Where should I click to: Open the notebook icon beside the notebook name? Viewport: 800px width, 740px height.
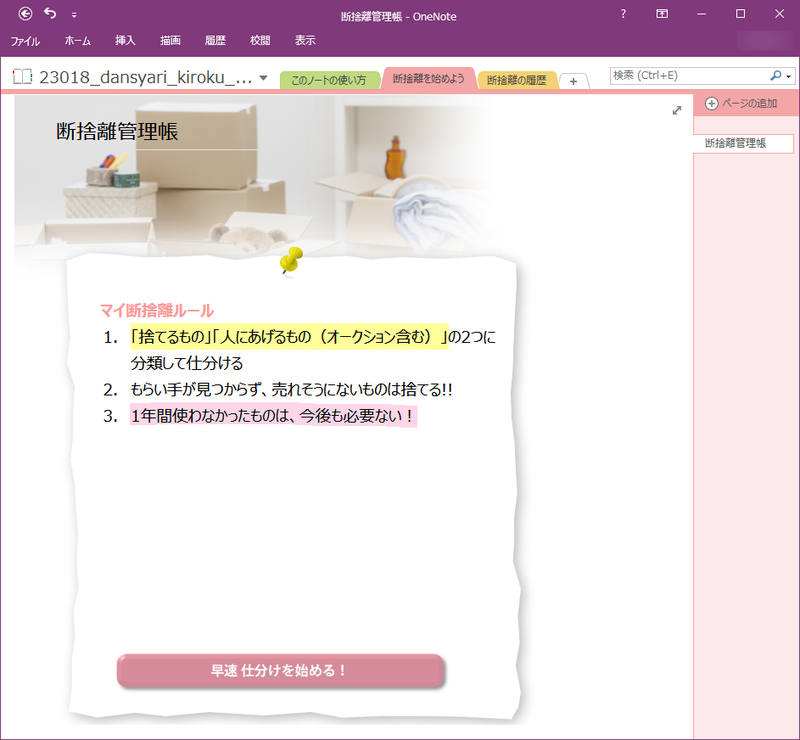(x=21, y=76)
